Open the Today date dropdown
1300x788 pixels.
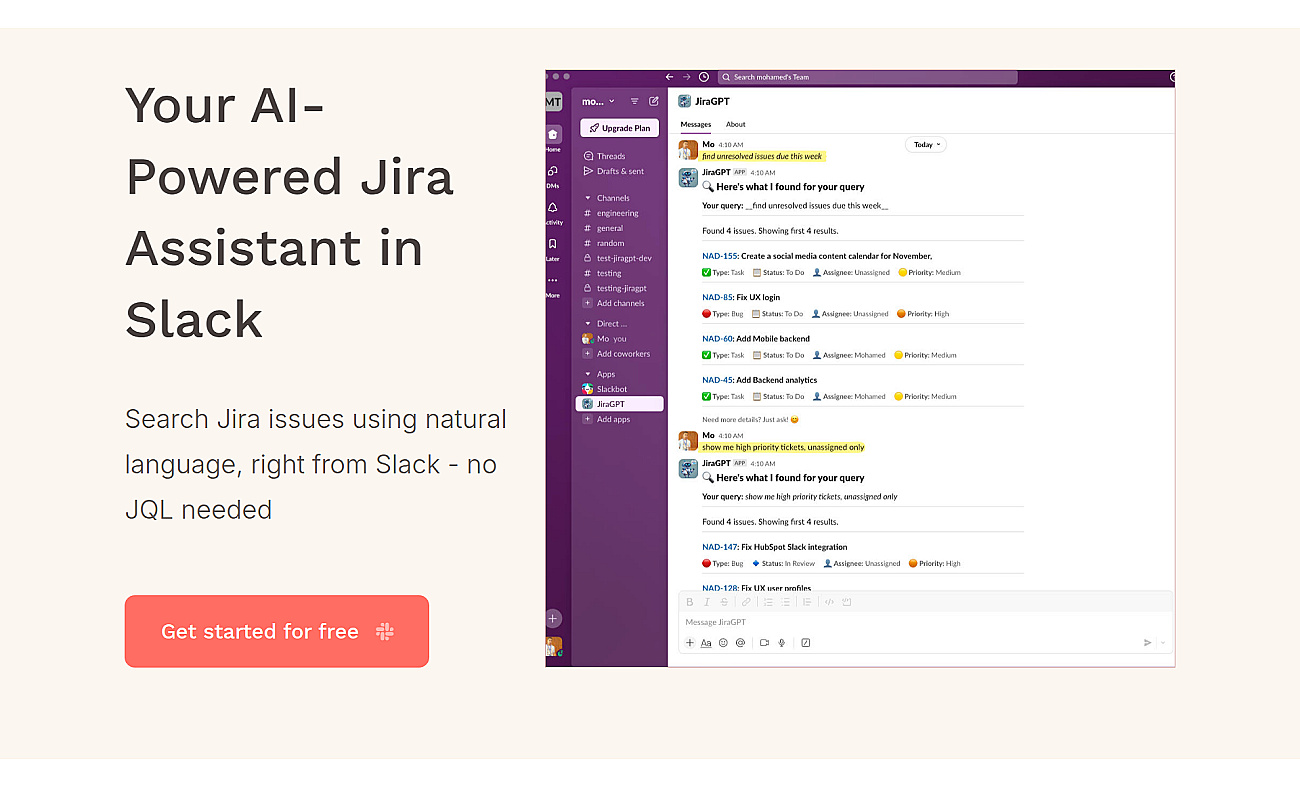[926, 145]
